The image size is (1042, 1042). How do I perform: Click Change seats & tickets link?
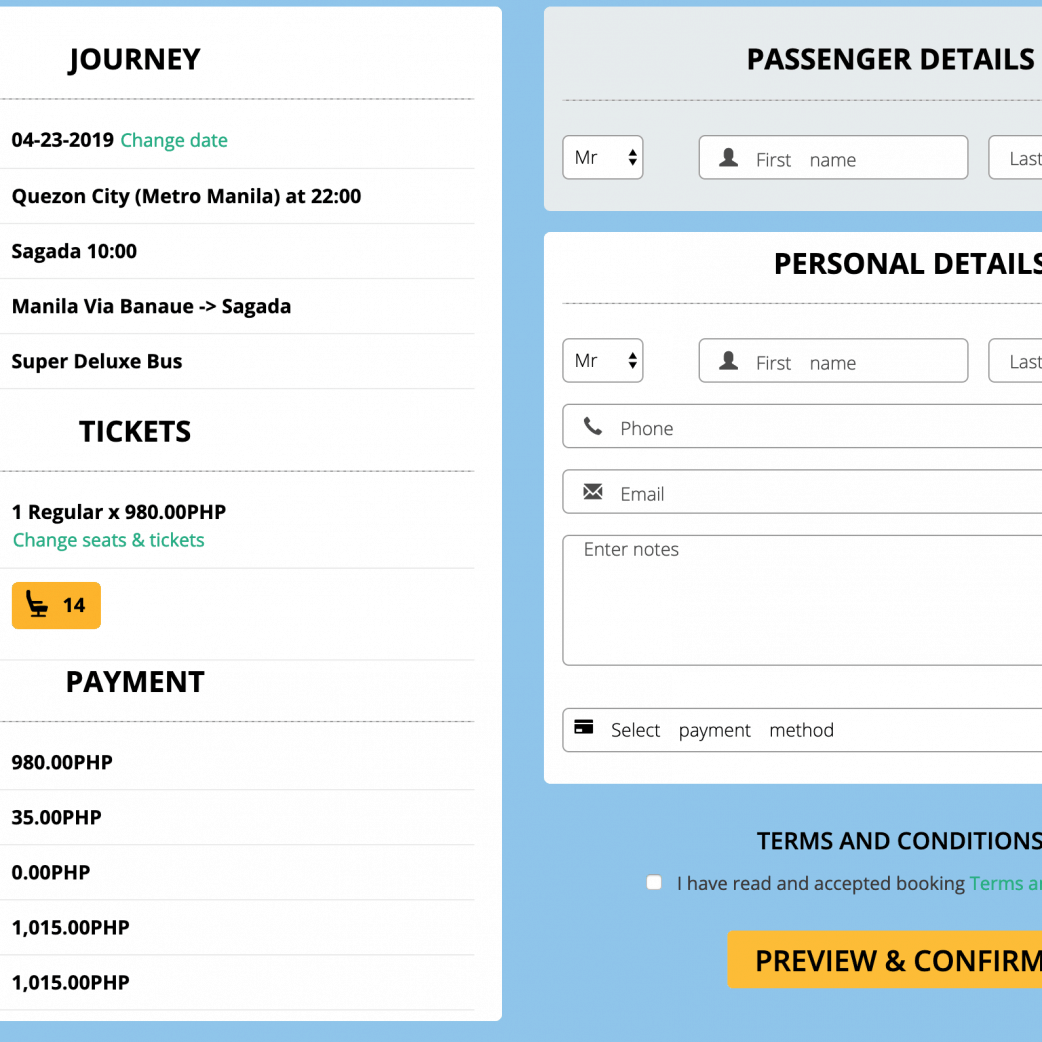tap(109, 540)
